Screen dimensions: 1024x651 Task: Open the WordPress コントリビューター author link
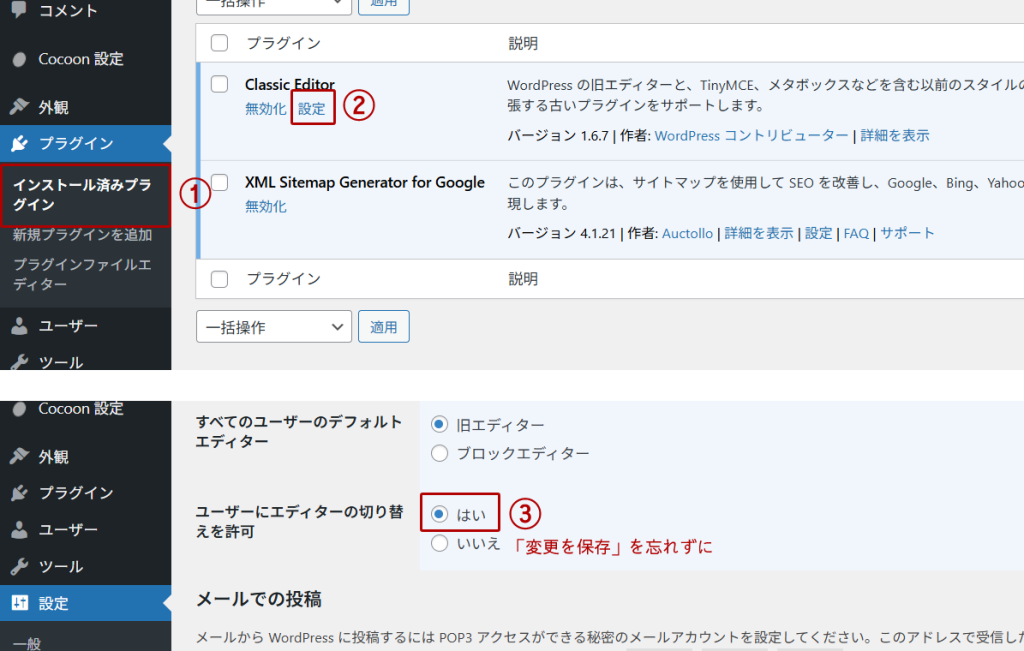tap(751, 136)
